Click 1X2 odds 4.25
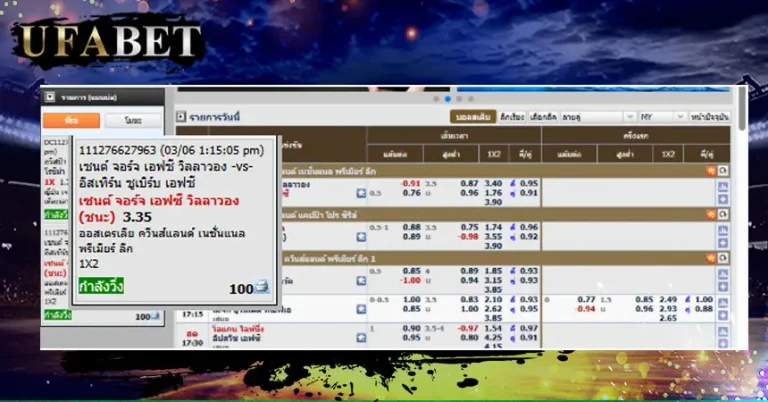Image resolution: width=768 pixels, height=402 pixels. click(x=493, y=338)
